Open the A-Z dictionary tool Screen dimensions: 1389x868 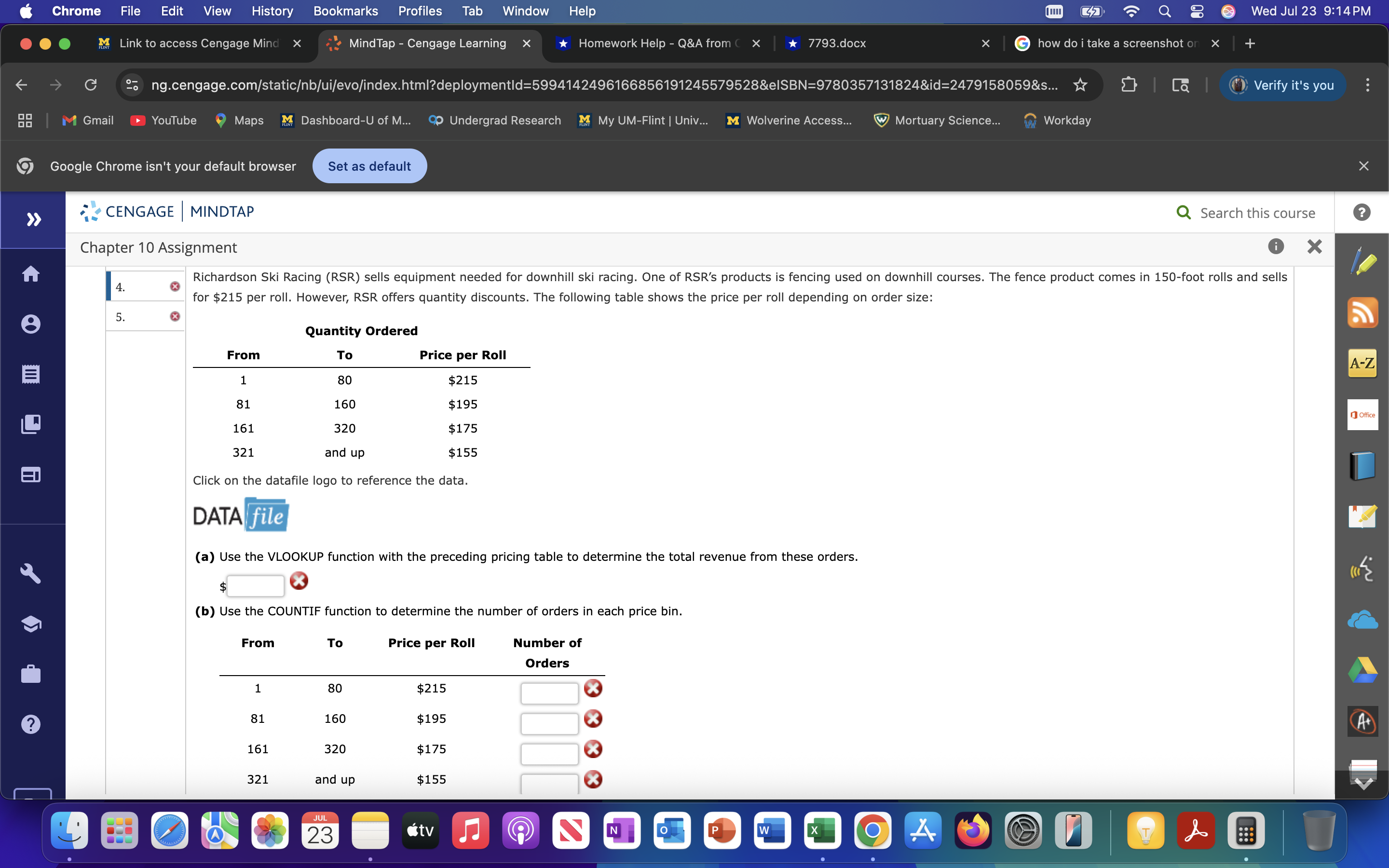coord(1363,363)
